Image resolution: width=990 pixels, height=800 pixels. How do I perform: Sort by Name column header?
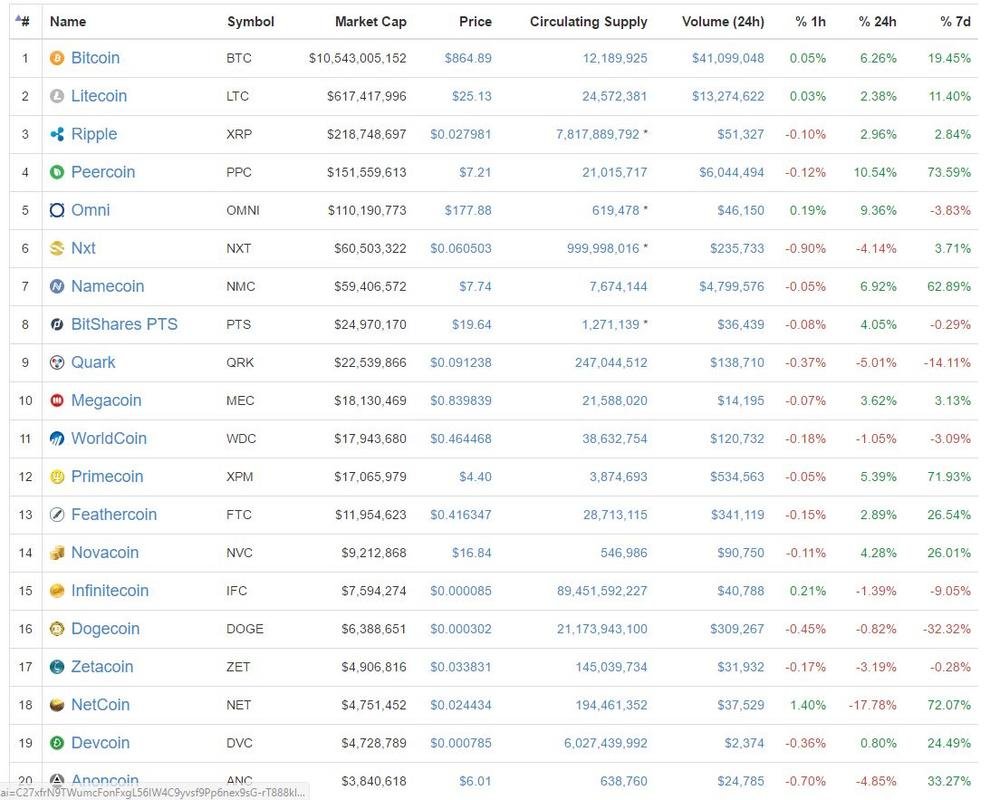[x=68, y=21]
